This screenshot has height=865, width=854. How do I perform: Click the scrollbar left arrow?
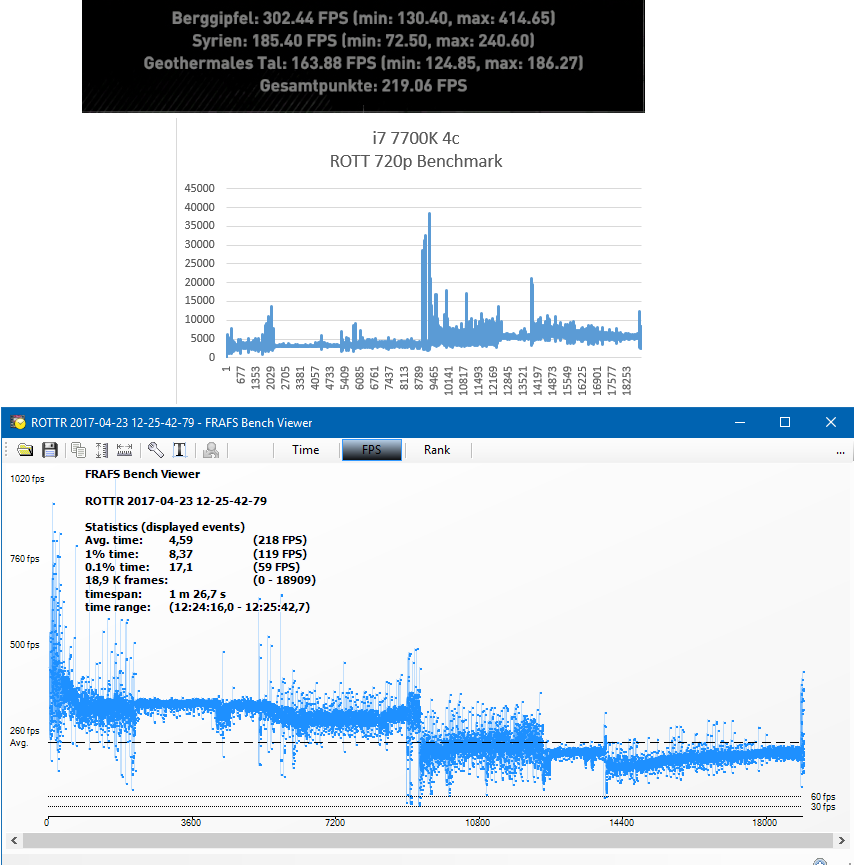(14, 841)
